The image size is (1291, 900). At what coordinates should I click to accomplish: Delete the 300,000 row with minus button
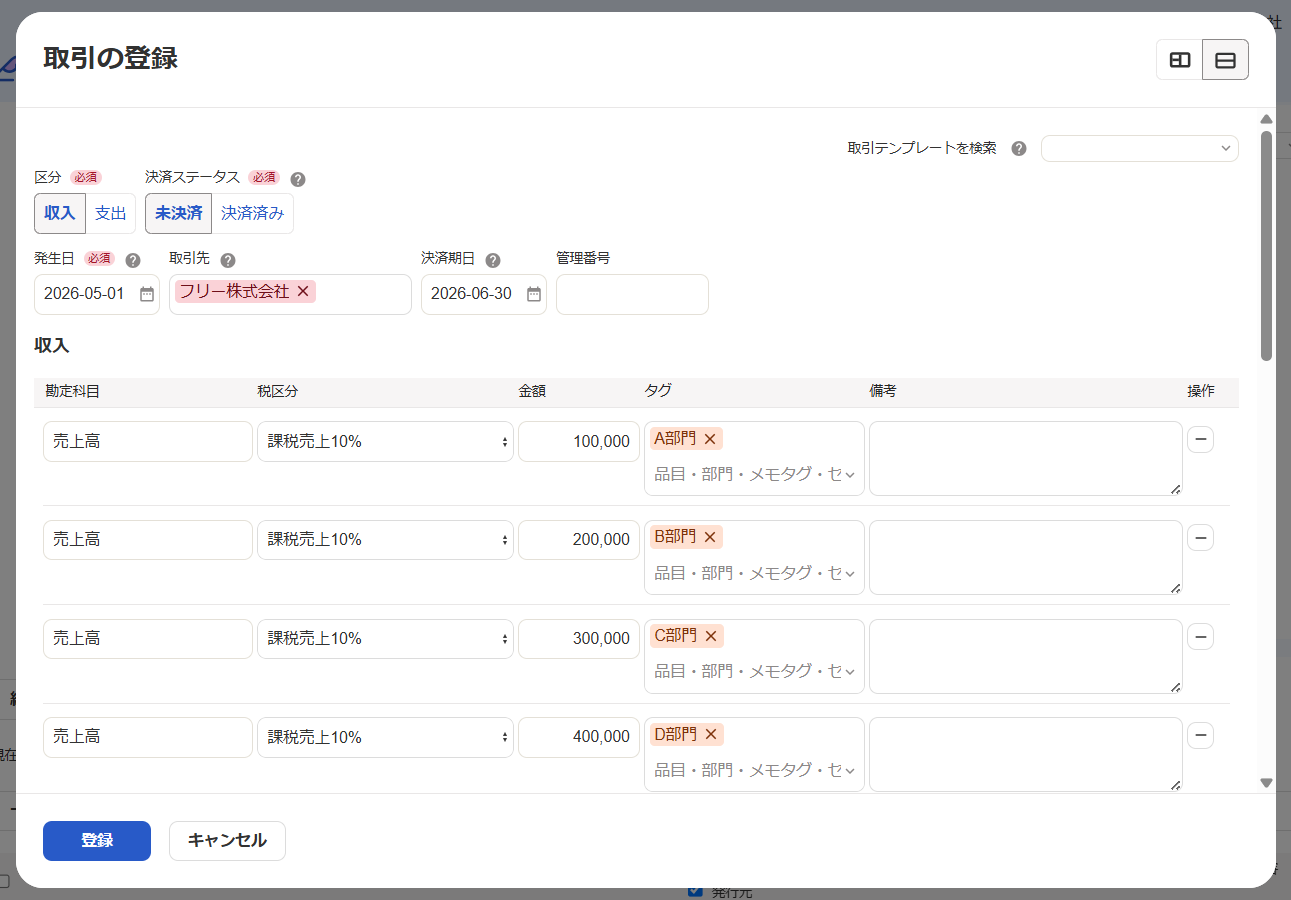(1200, 637)
